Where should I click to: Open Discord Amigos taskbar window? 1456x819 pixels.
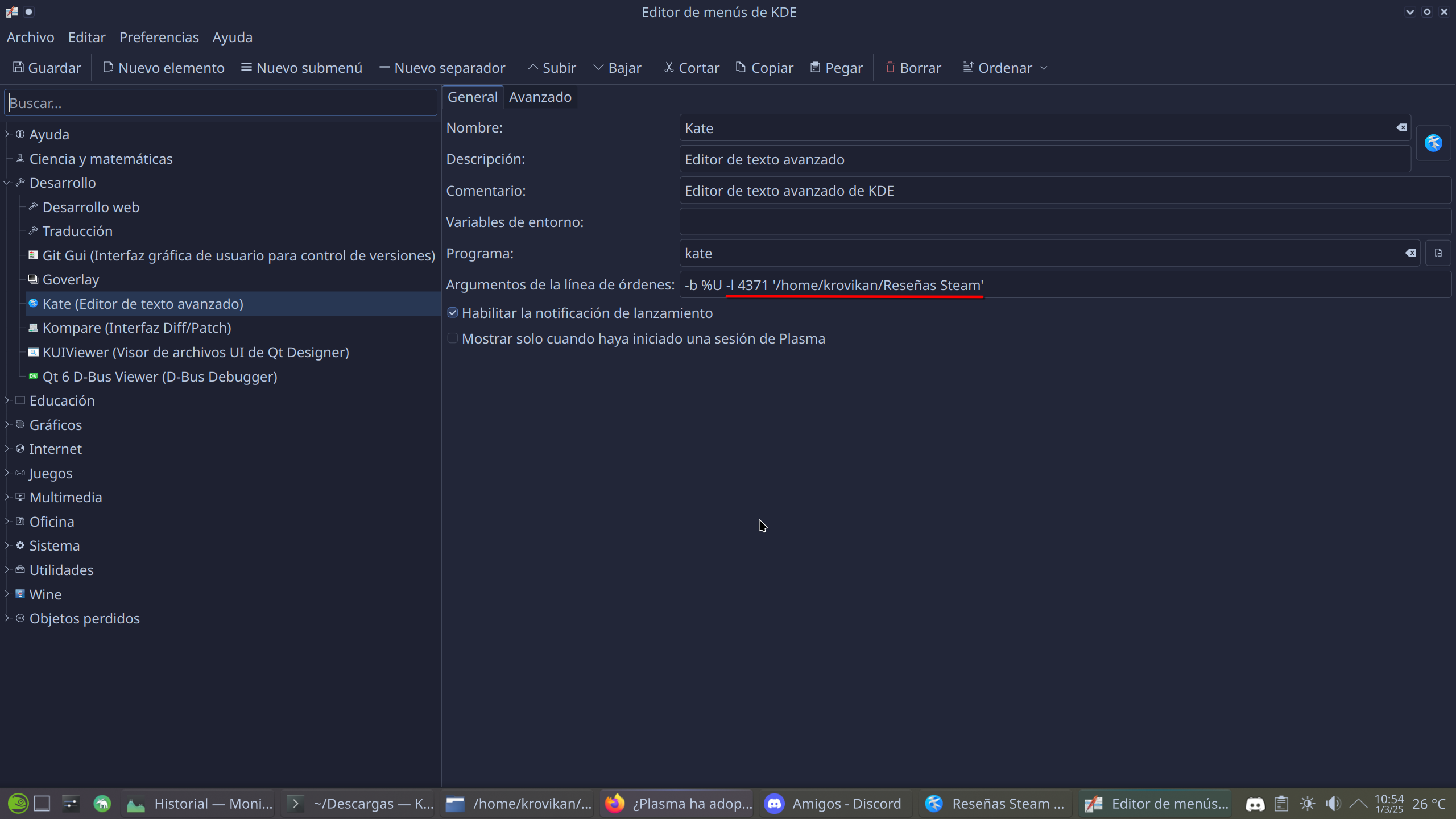(x=834, y=804)
